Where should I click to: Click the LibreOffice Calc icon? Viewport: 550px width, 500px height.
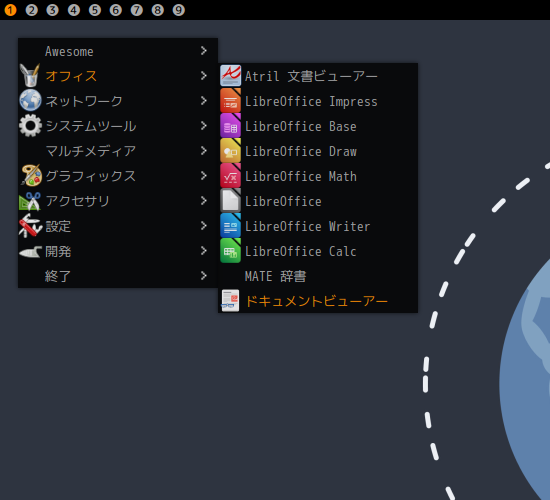(x=230, y=251)
